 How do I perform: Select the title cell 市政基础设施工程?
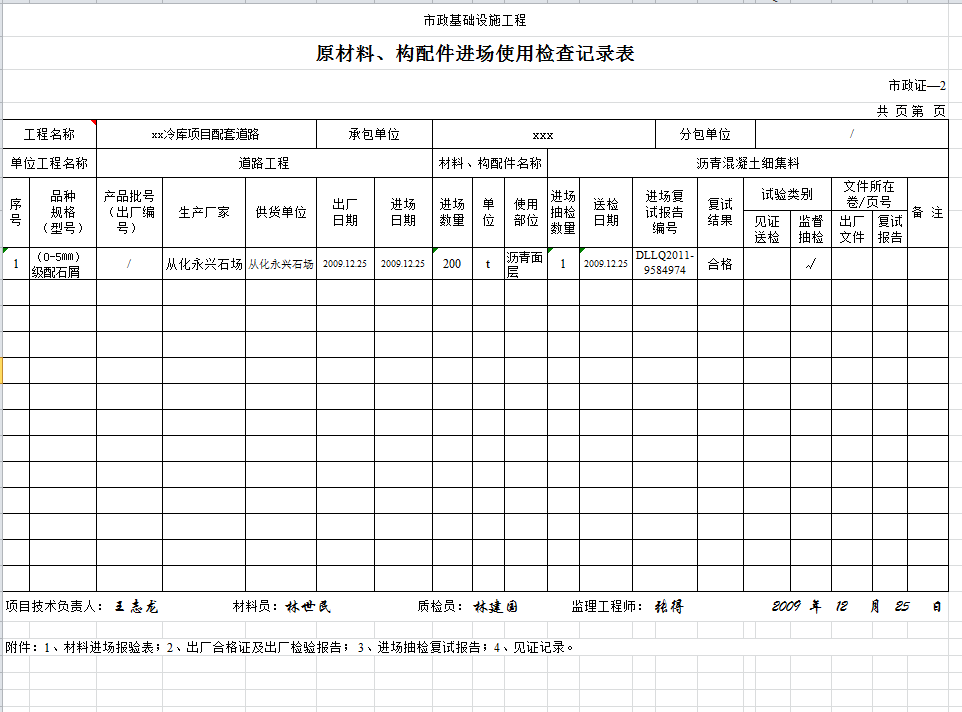tap(474, 20)
